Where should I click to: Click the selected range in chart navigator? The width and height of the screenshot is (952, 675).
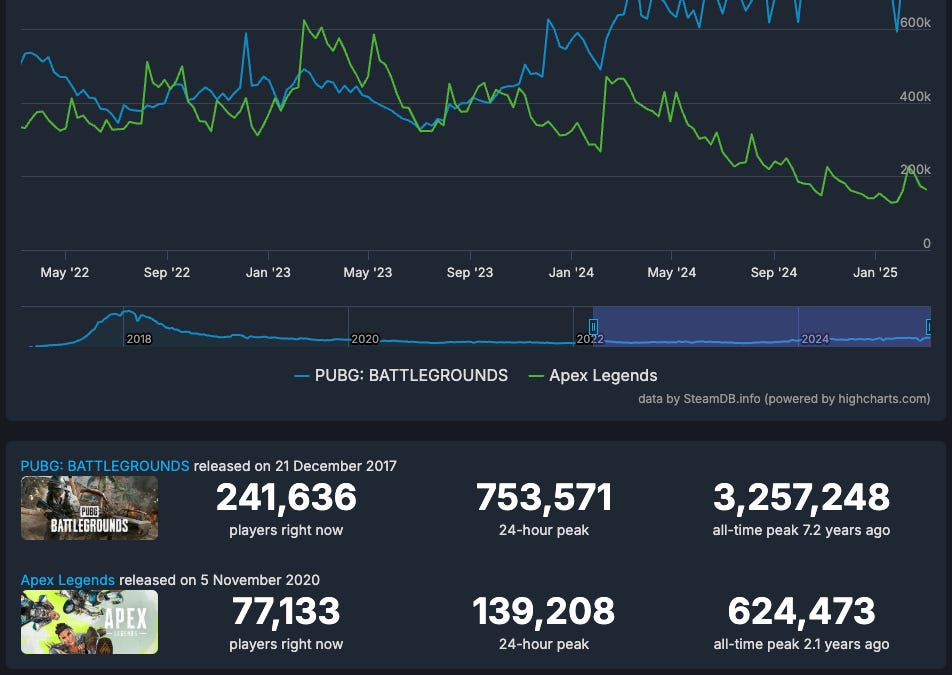click(762, 327)
